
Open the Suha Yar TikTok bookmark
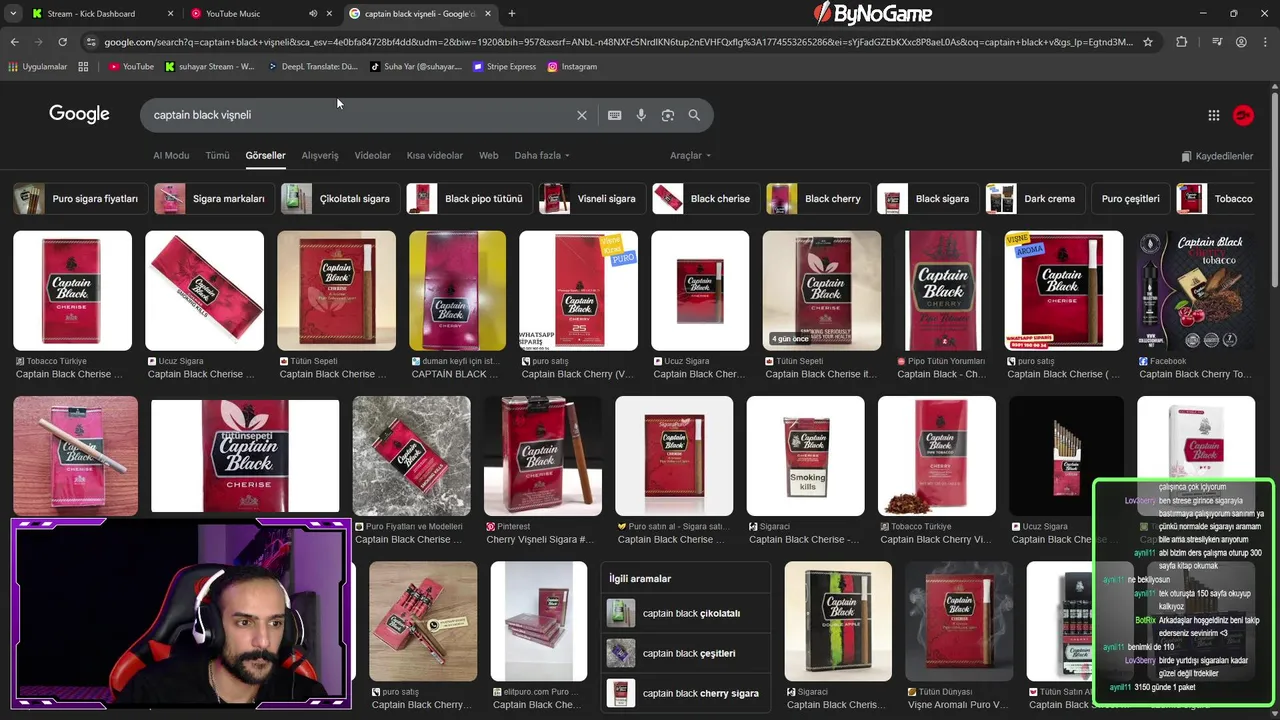416,67
